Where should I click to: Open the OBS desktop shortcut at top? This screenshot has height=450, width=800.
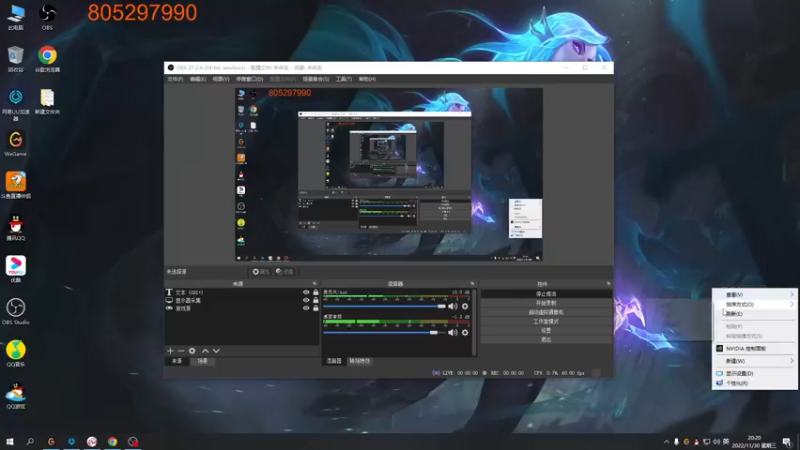tap(47, 17)
